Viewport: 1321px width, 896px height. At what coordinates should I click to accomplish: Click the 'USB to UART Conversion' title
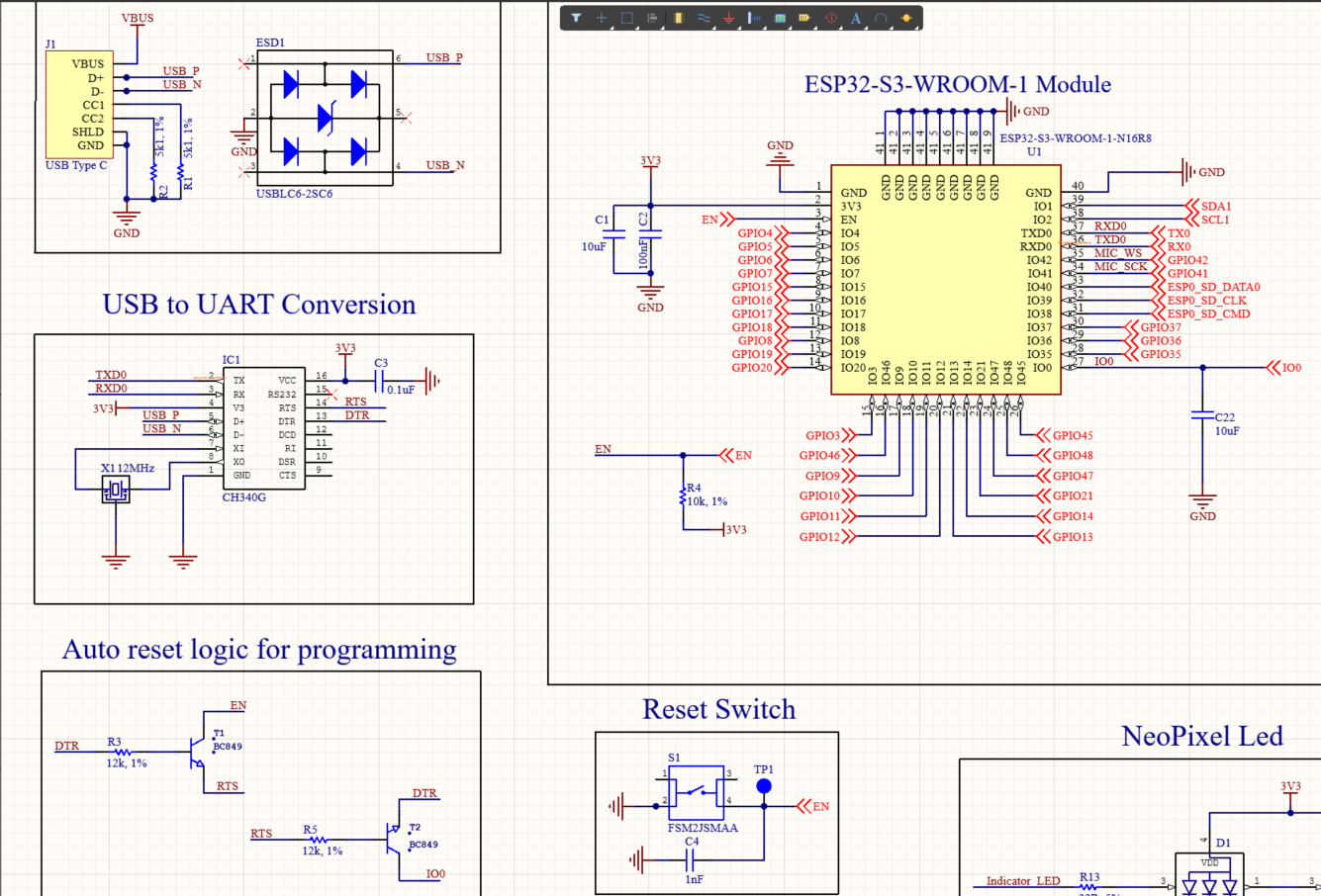[259, 305]
